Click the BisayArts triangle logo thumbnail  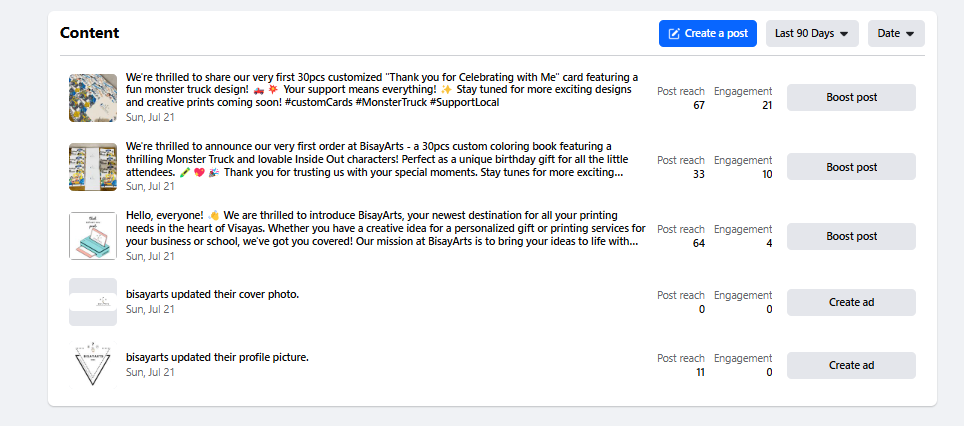point(93,365)
